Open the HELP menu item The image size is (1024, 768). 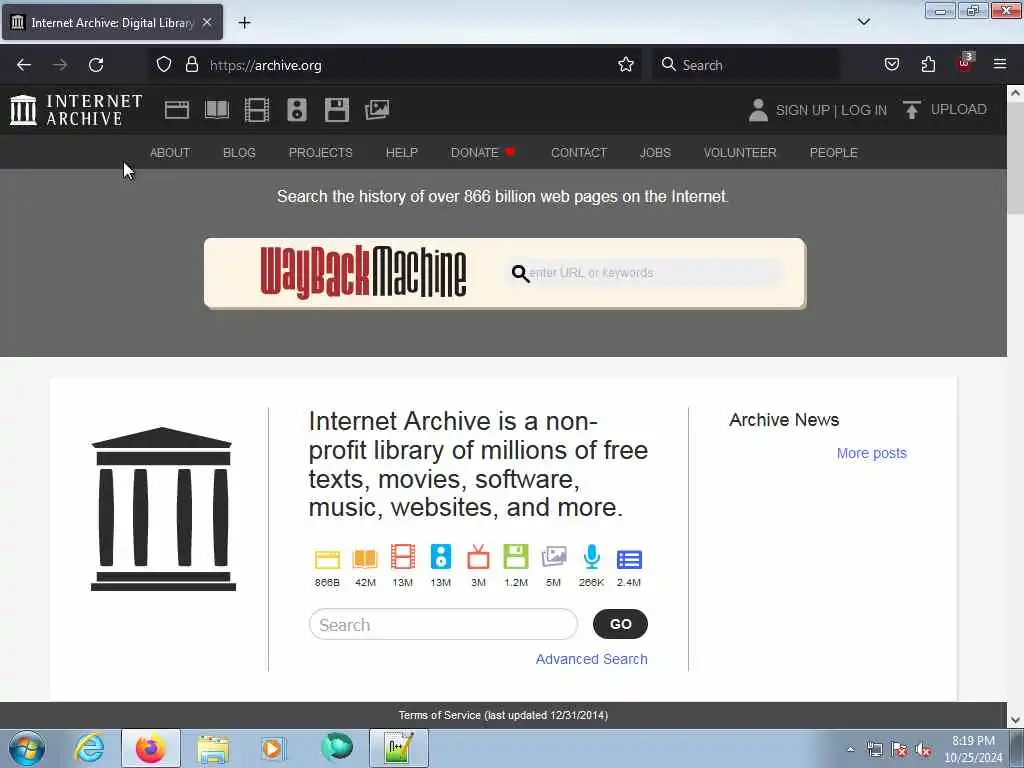[402, 153]
